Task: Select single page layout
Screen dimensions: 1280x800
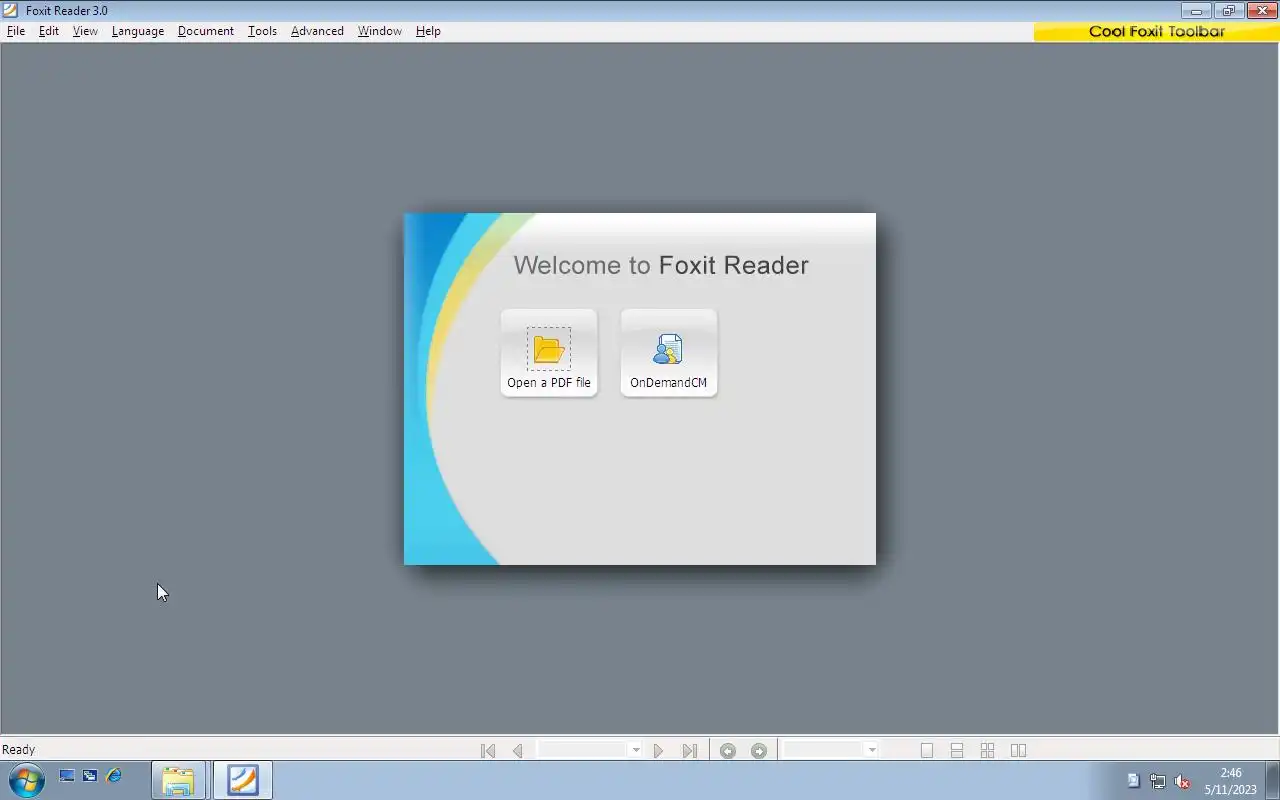Action: (x=927, y=750)
